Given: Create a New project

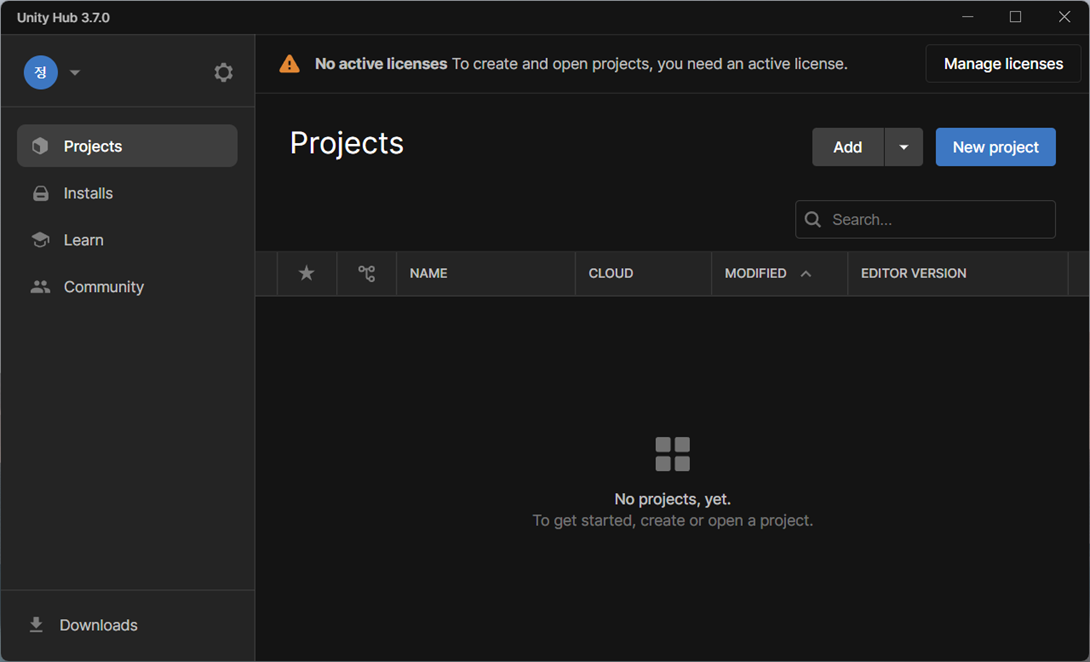Looking at the screenshot, I should [995, 147].
